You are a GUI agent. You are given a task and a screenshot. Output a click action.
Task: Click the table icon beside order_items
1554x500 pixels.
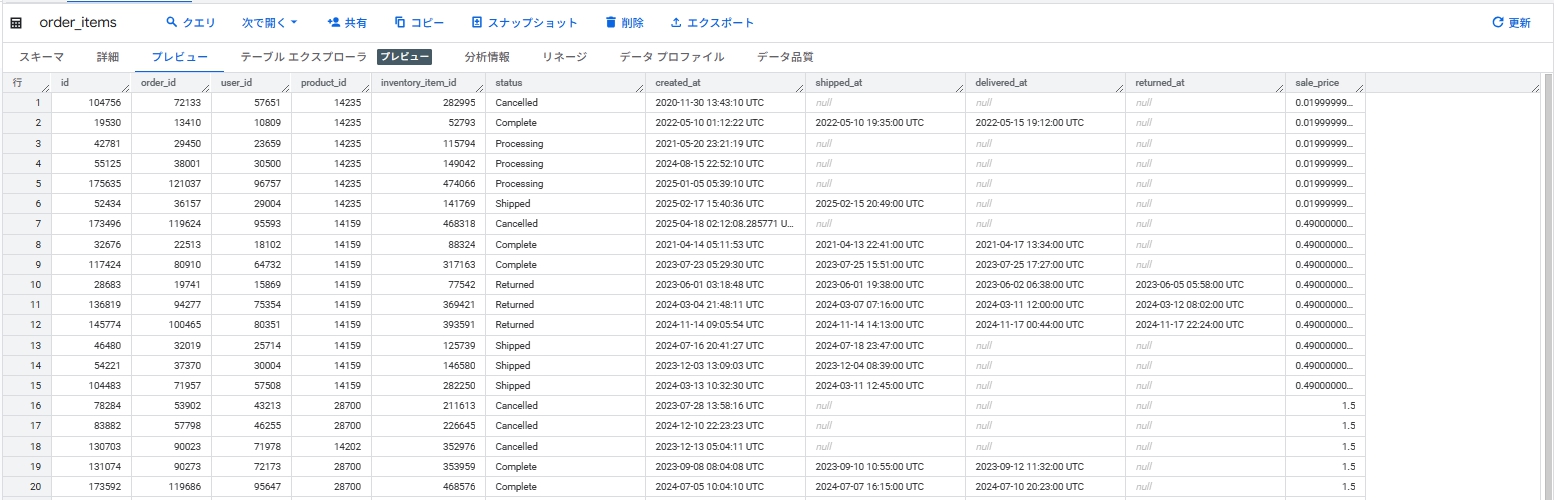(16, 23)
